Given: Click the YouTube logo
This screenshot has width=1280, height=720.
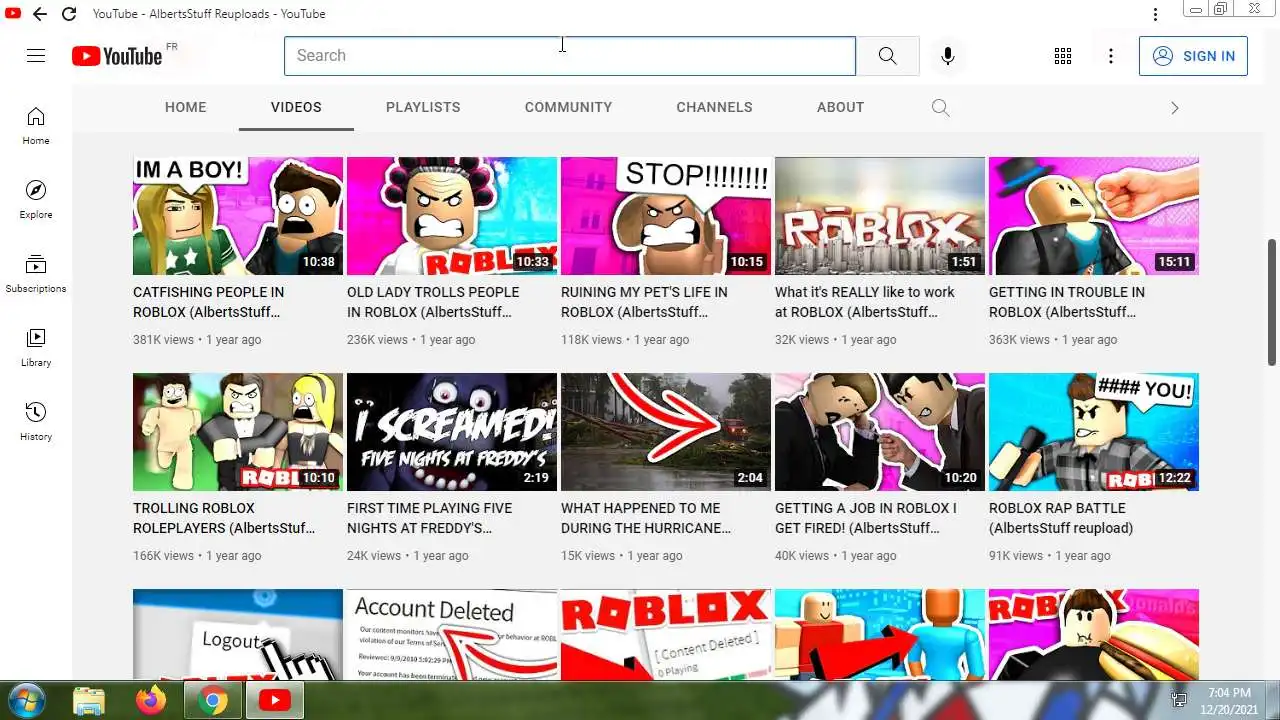Looking at the screenshot, I should coord(117,56).
